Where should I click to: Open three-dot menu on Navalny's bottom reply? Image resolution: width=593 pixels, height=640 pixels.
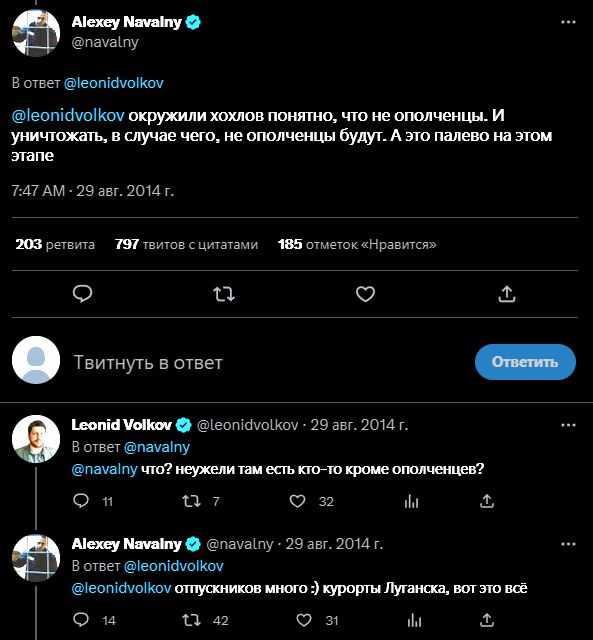[x=568, y=544]
